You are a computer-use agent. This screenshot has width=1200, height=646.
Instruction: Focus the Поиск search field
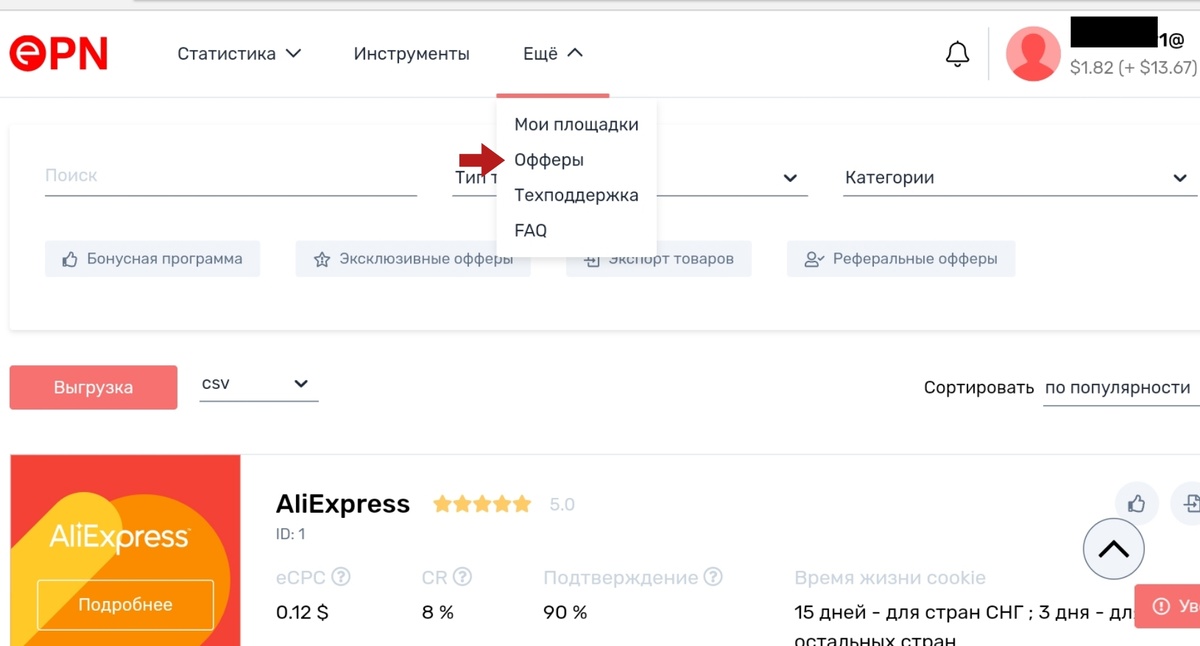click(x=230, y=176)
